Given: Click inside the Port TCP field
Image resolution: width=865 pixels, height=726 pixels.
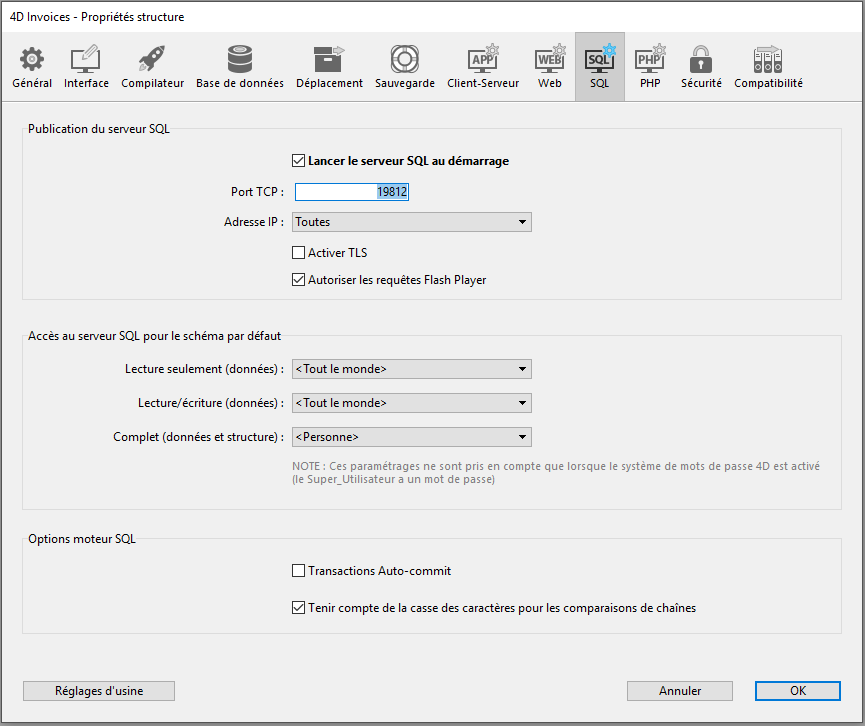Looking at the screenshot, I should tap(351, 192).
